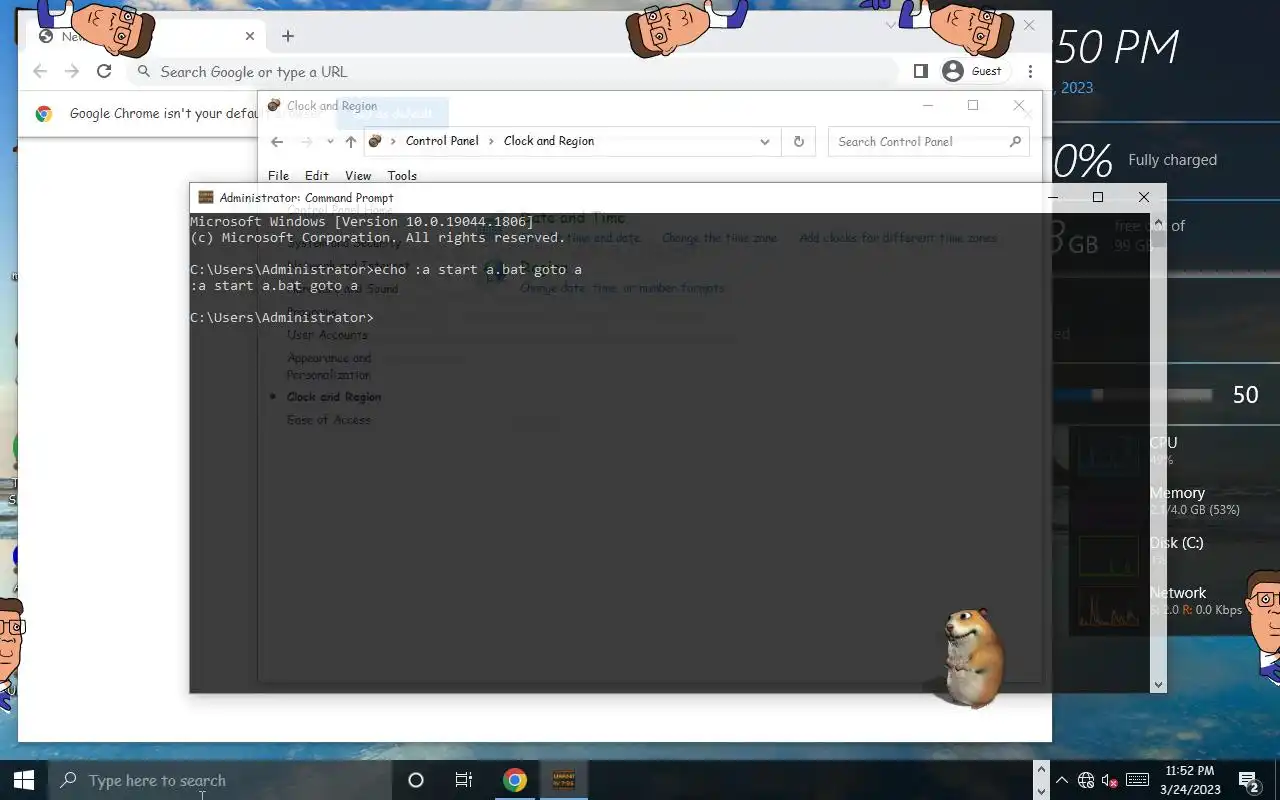Open the taskbar clock showing 11:52 PM

(1192, 780)
